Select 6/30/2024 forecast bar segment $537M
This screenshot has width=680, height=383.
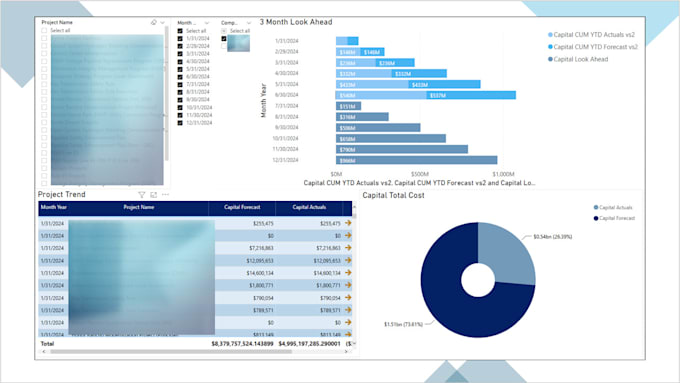coord(471,95)
